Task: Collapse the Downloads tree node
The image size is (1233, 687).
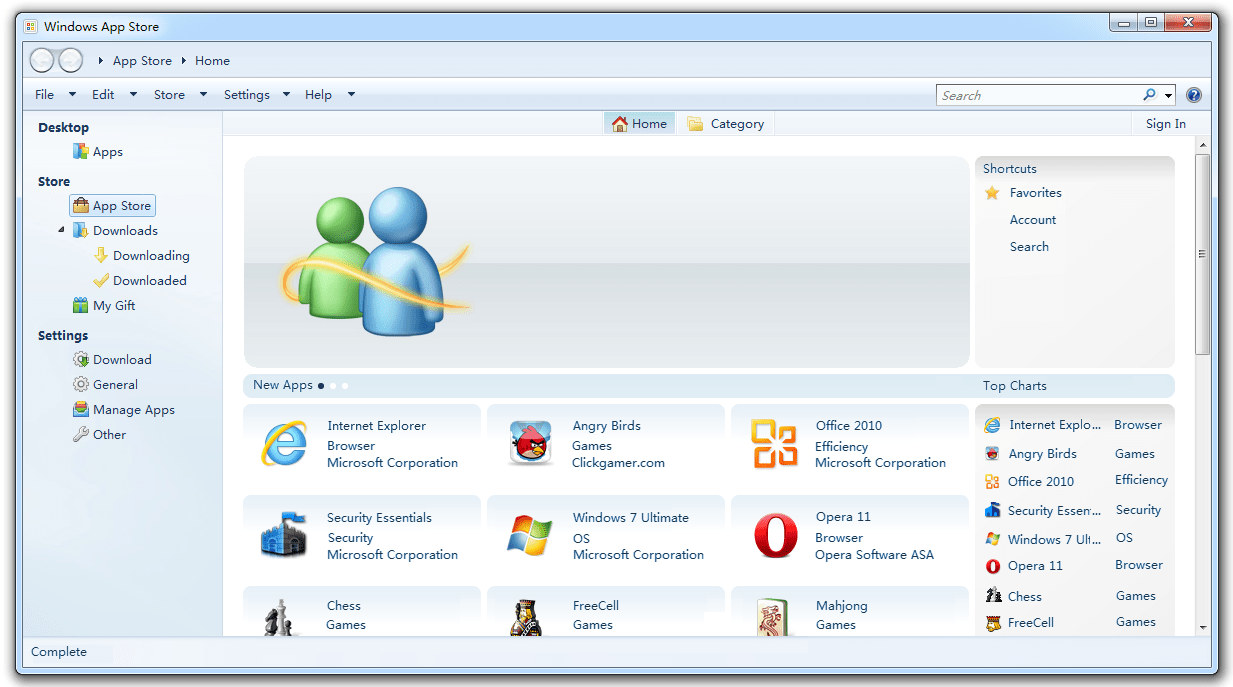Action: click(61, 230)
